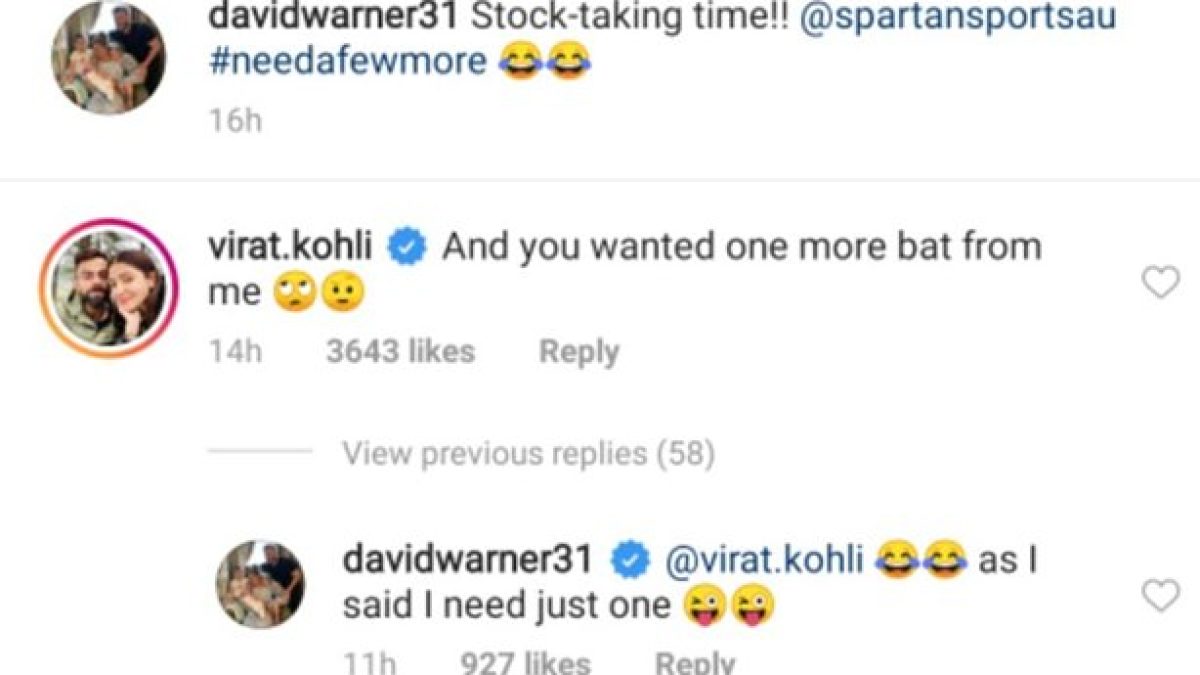Viewport: 1200px width, 675px height.
Task: Open davidwarner31's avatar on the post caption
Action: 109,57
